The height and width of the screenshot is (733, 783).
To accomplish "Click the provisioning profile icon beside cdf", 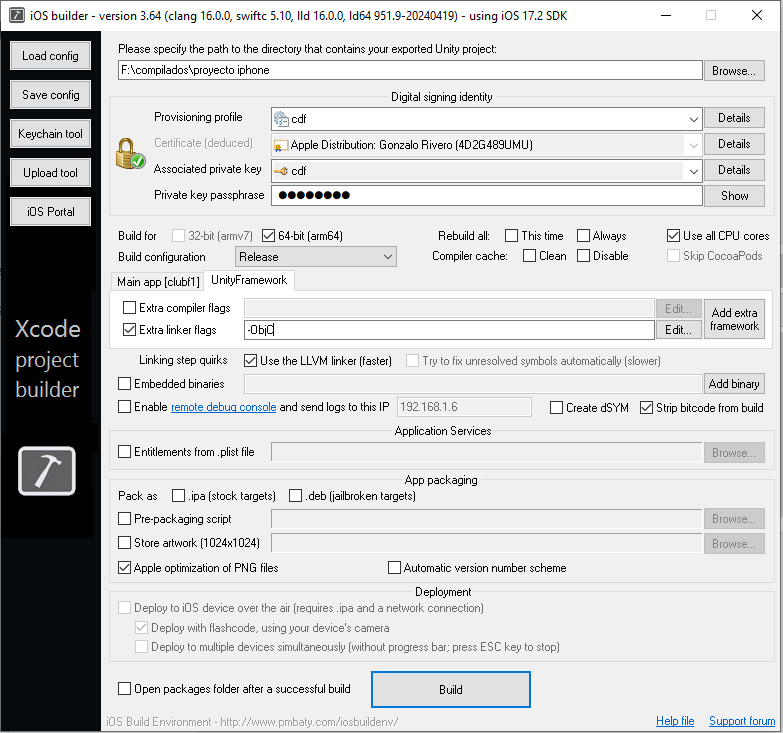I will coord(281,119).
